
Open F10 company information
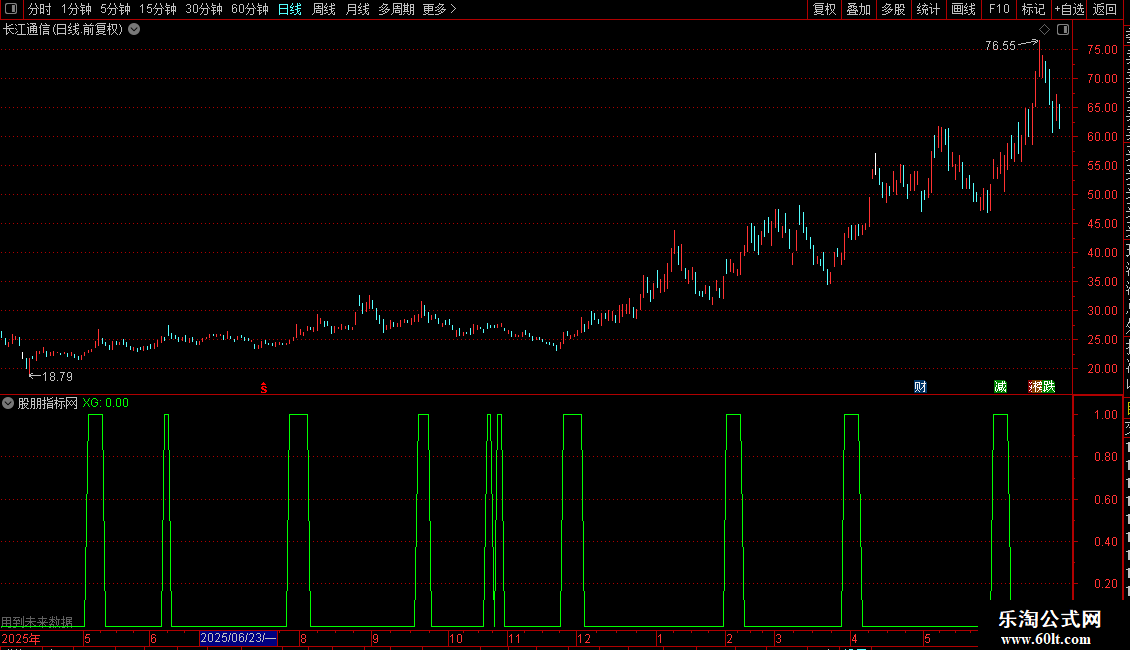999,9
